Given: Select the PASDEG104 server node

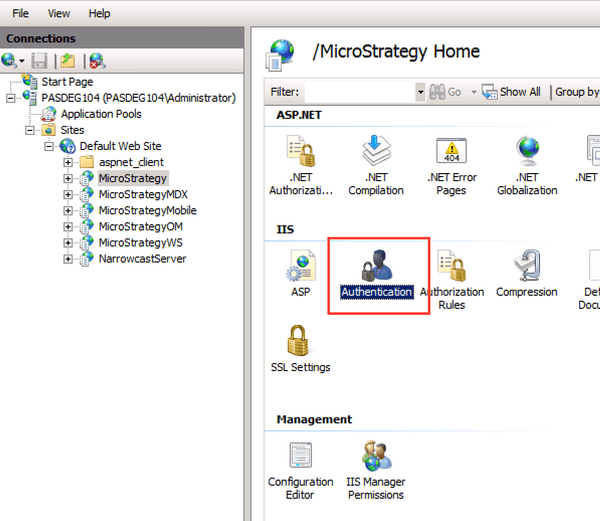Looking at the screenshot, I should [139, 98].
